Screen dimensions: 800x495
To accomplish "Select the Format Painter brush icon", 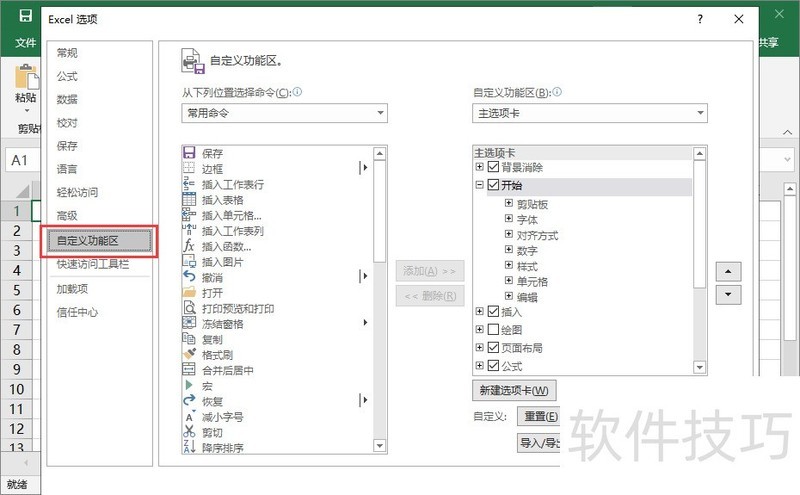I will coord(189,354).
